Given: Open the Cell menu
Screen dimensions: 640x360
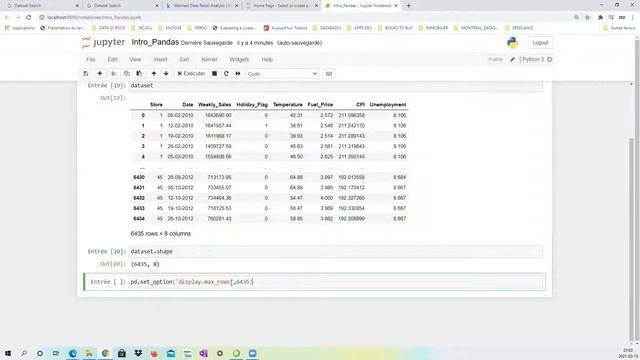Looking at the screenshot, I should pyautogui.click(x=184, y=60).
